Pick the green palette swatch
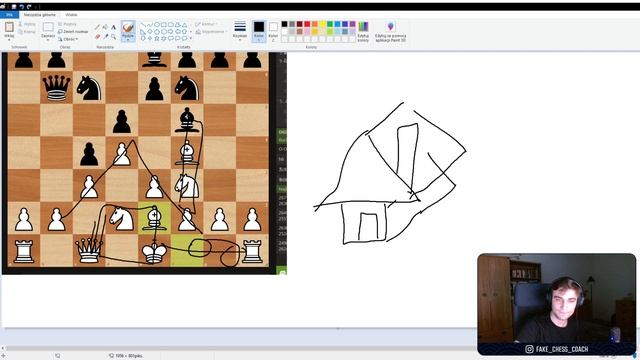Image resolution: width=640 pixels, height=360 pixels. 330,24
